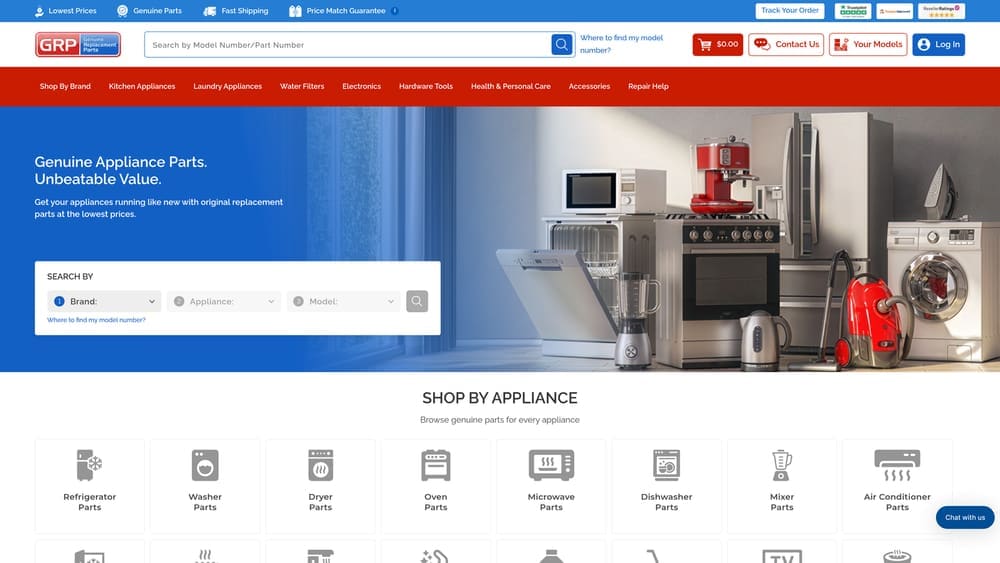Click the Track Your Order button
1000x563 pixels.
tap(790, 11)
